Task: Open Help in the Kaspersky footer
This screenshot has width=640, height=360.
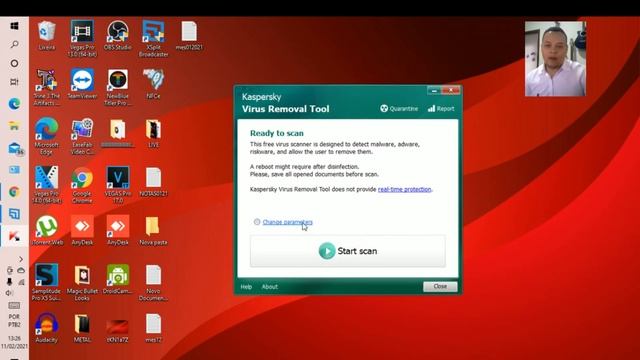Action: pyautogui.click(x=246, y=287)
